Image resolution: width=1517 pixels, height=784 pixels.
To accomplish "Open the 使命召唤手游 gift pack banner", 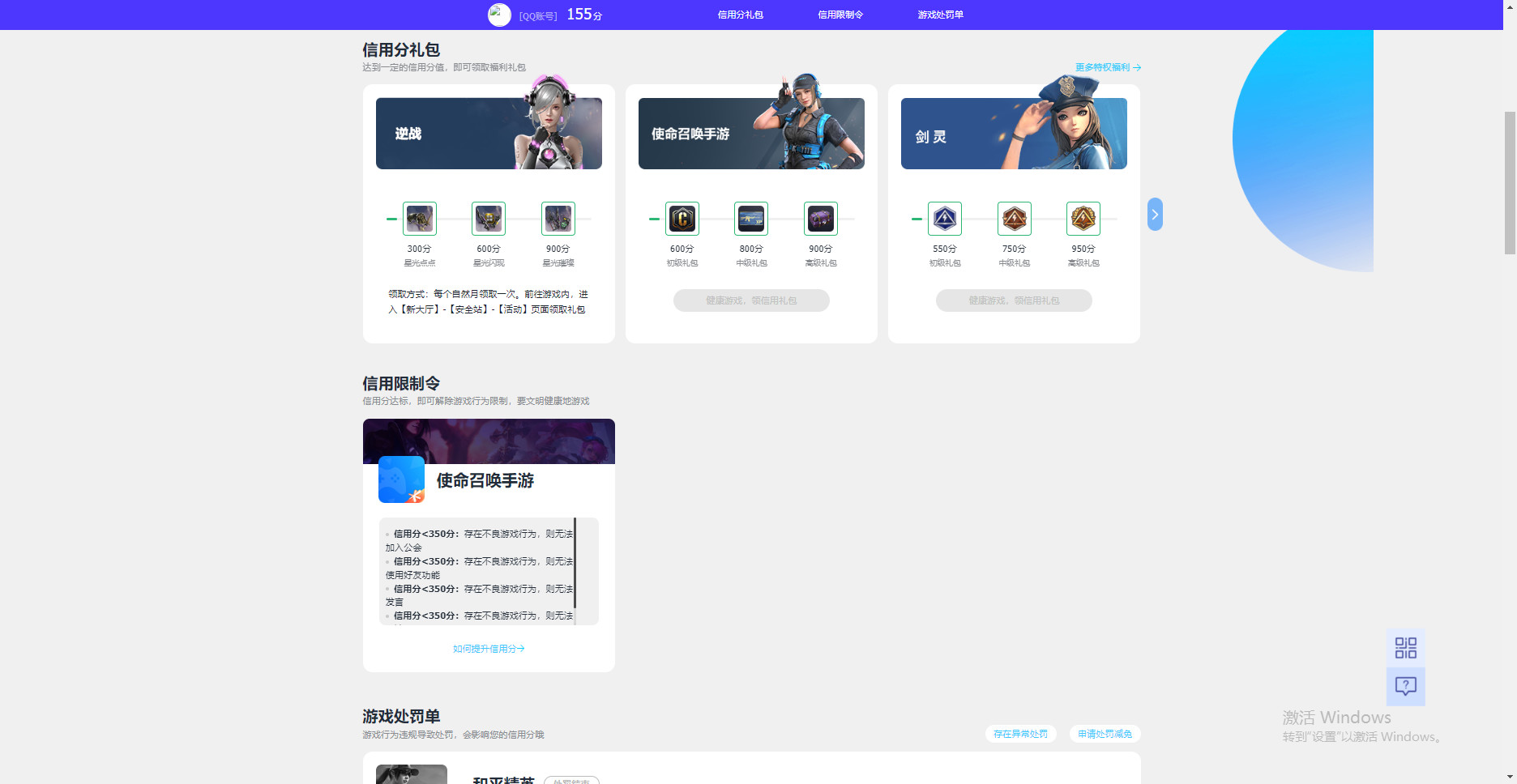I will 751,134.
